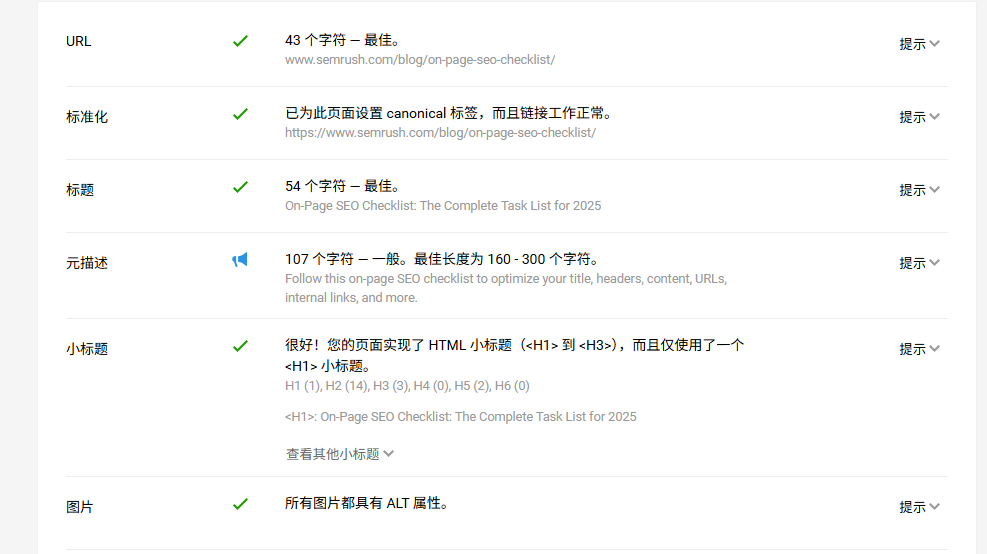Click the 元描述 row label
The height and width of the screenshot is (554, 987).
click(87, 263)
